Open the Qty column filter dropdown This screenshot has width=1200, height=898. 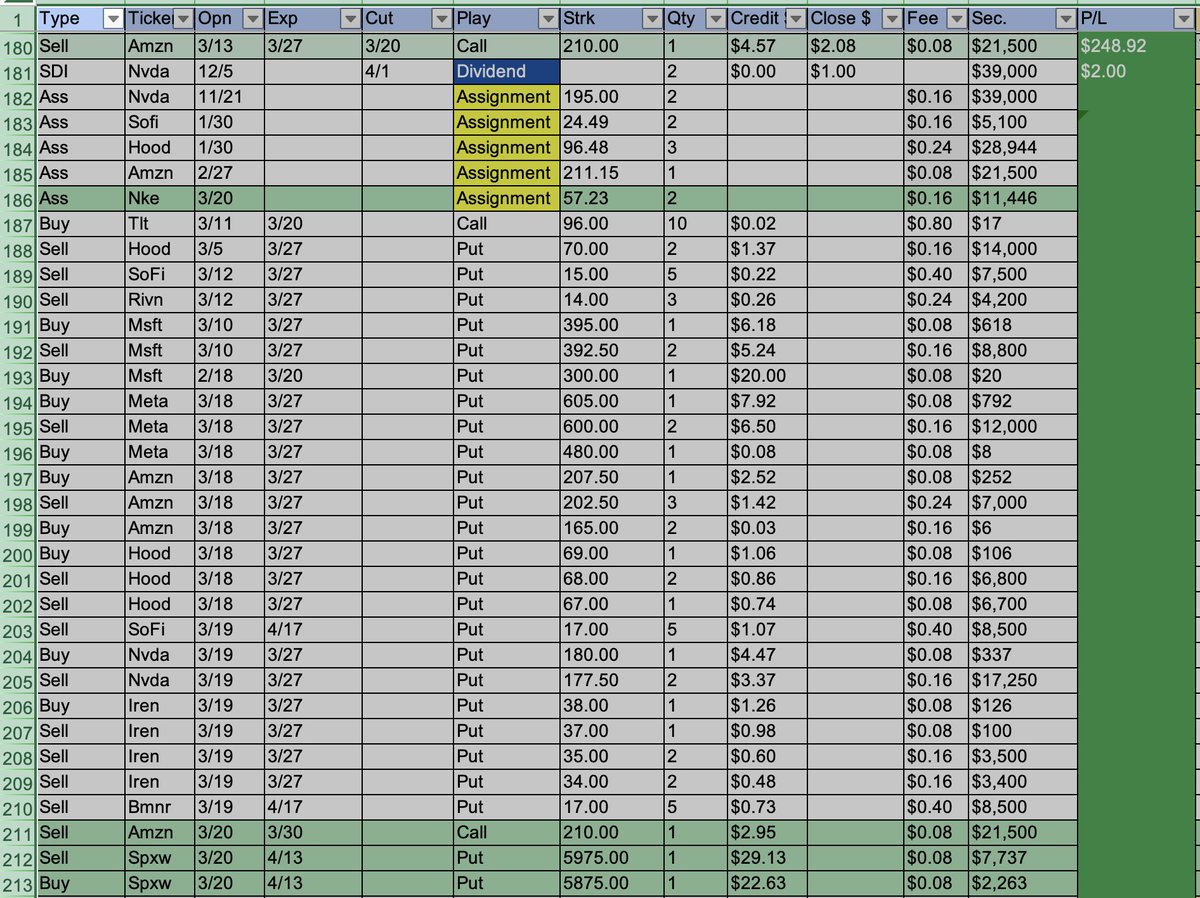coord(715,19)
